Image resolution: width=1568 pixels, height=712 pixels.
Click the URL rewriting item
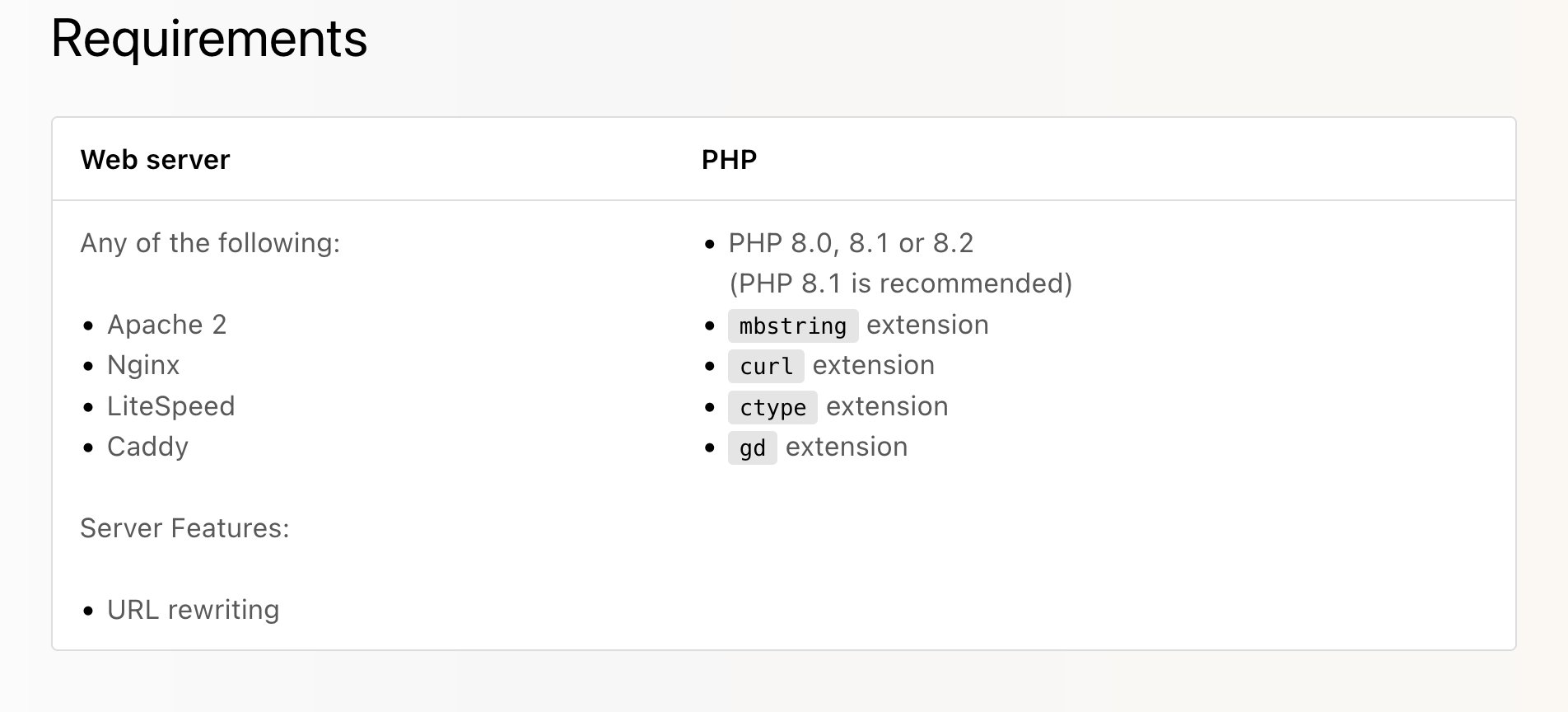pos(193,610)
